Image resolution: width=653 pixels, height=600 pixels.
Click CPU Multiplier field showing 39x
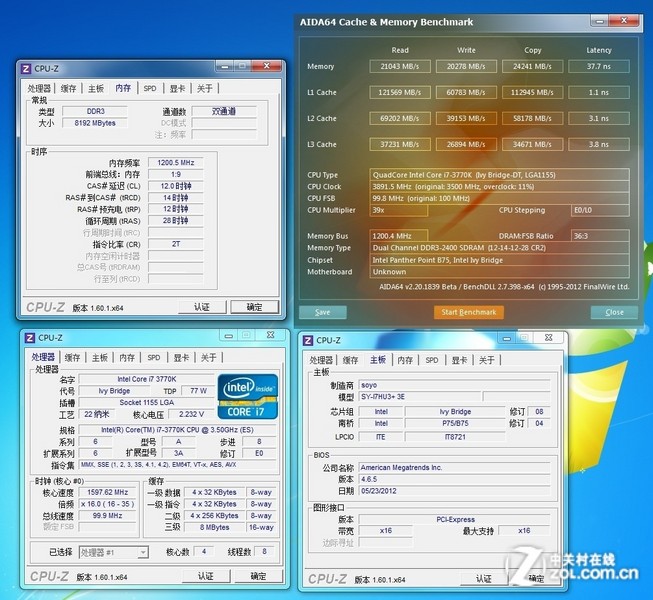point(399,210)
